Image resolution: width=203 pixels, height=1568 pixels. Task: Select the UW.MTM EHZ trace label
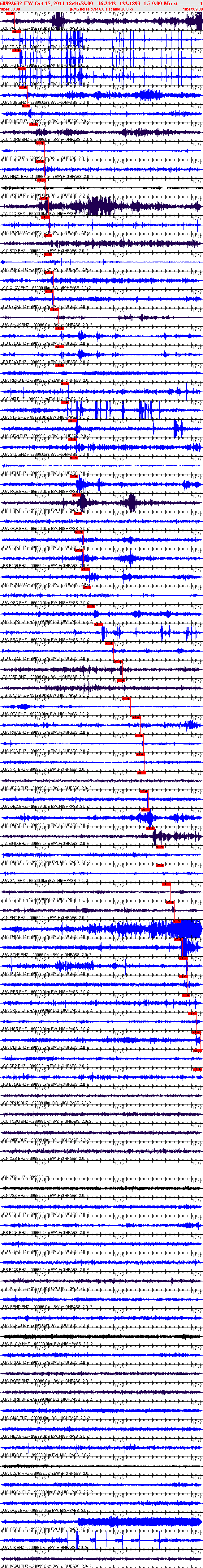point(46,474)
